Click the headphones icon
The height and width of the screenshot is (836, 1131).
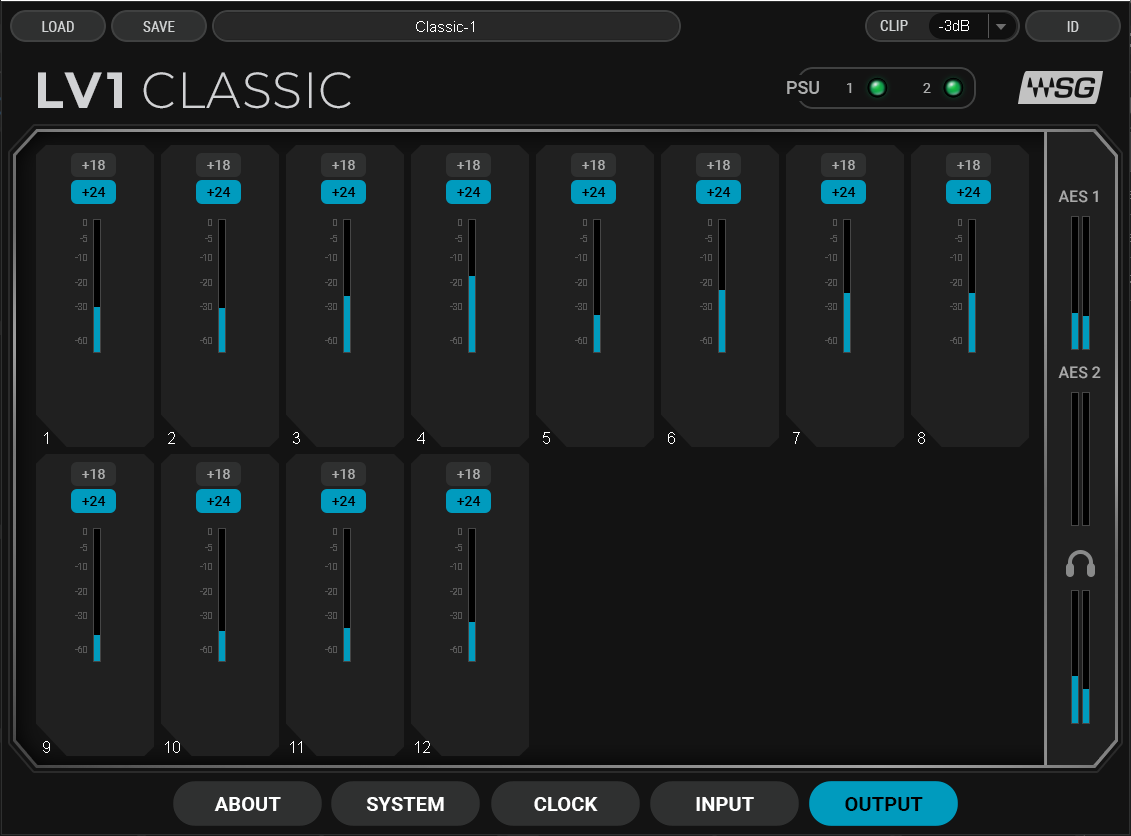click(x=1081, y=564)
